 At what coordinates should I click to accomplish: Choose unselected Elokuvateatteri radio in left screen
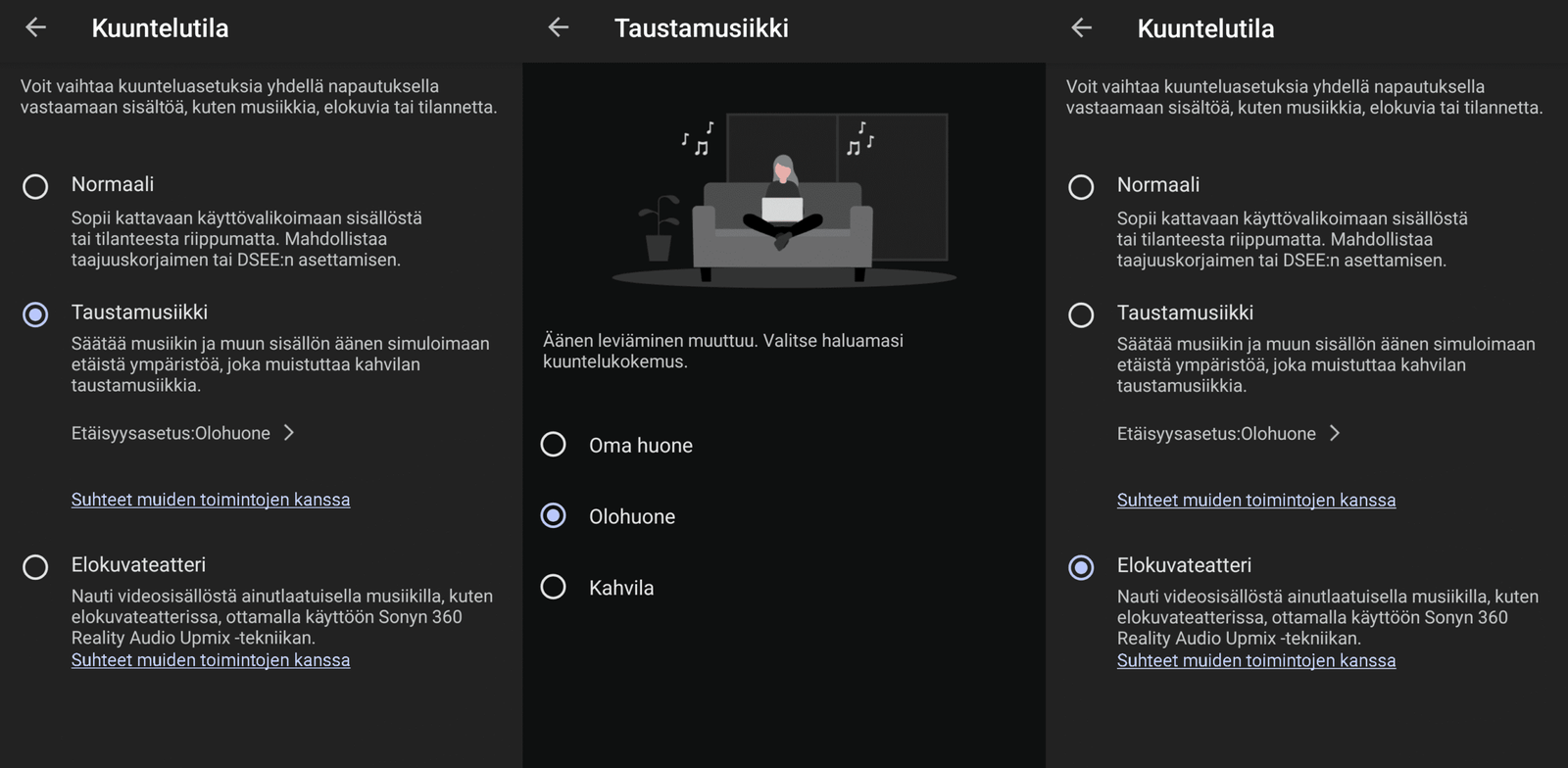[35, 567]
